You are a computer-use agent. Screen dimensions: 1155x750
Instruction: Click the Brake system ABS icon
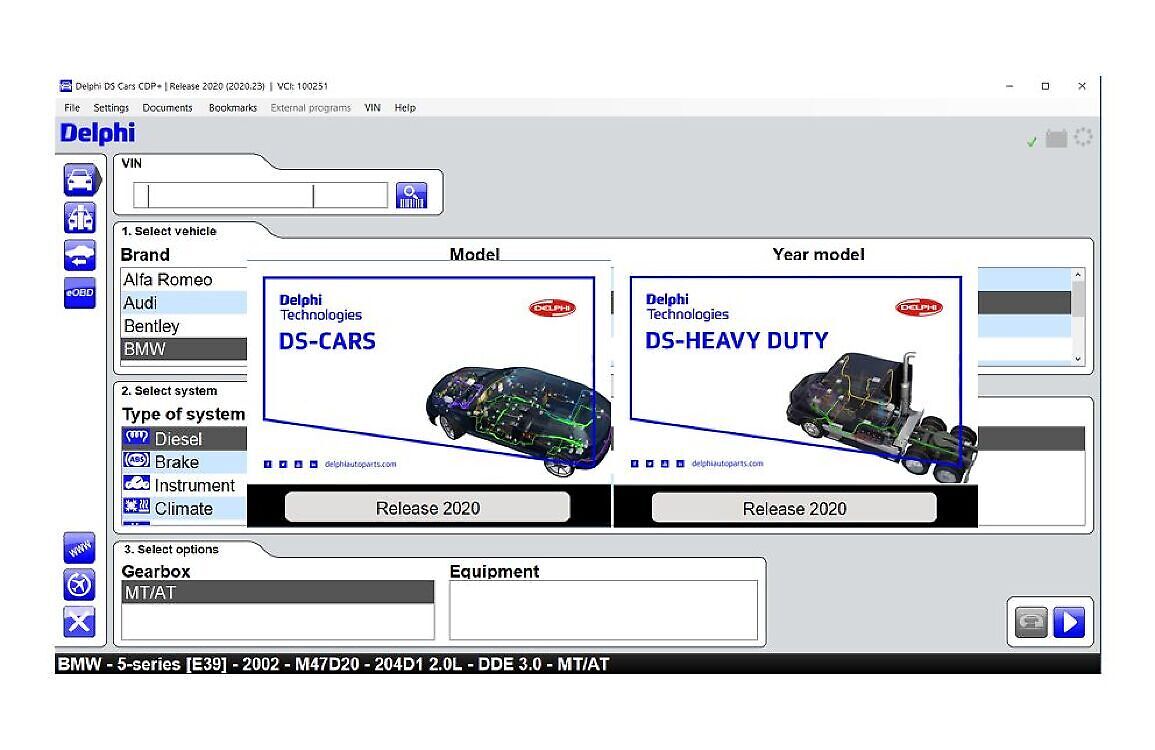point(137,461)
